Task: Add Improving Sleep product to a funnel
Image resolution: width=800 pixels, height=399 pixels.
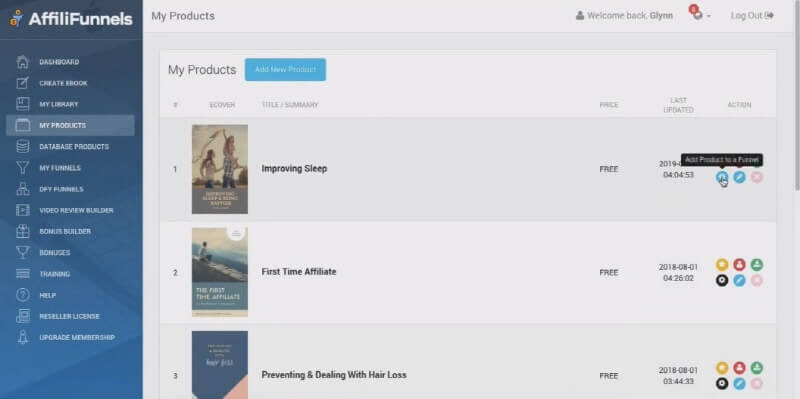Action: point(721,177)
